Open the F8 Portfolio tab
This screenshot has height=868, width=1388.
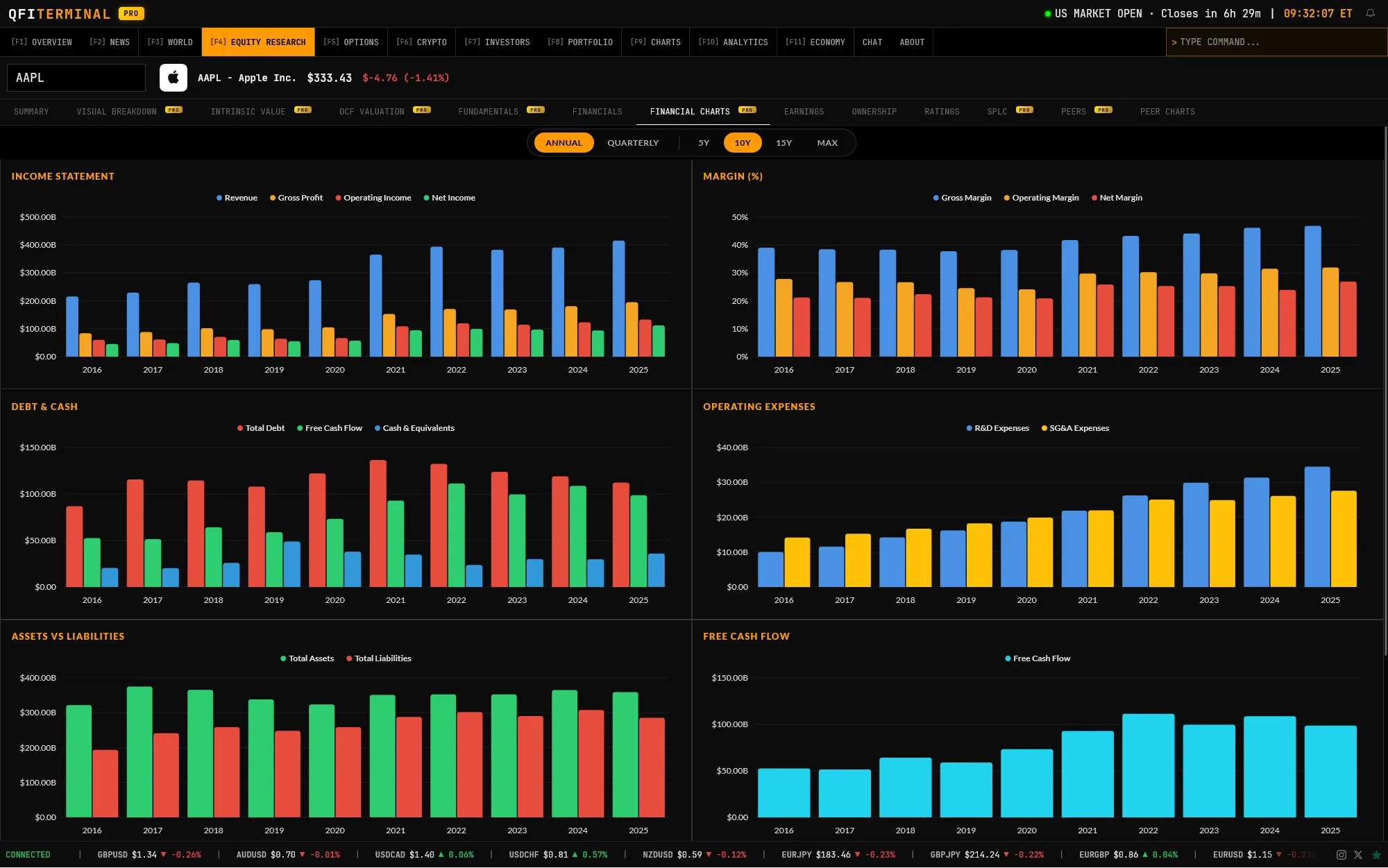click(580, 42)
